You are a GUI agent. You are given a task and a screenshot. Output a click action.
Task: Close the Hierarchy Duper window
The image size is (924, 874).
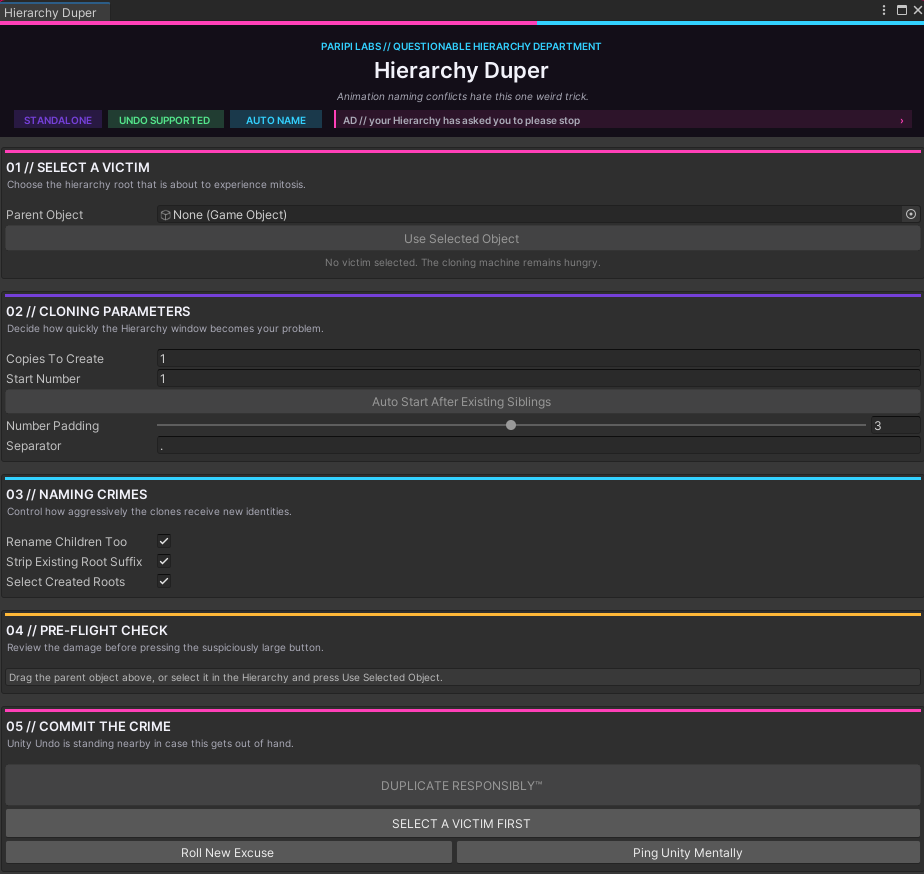pos(918,10)
